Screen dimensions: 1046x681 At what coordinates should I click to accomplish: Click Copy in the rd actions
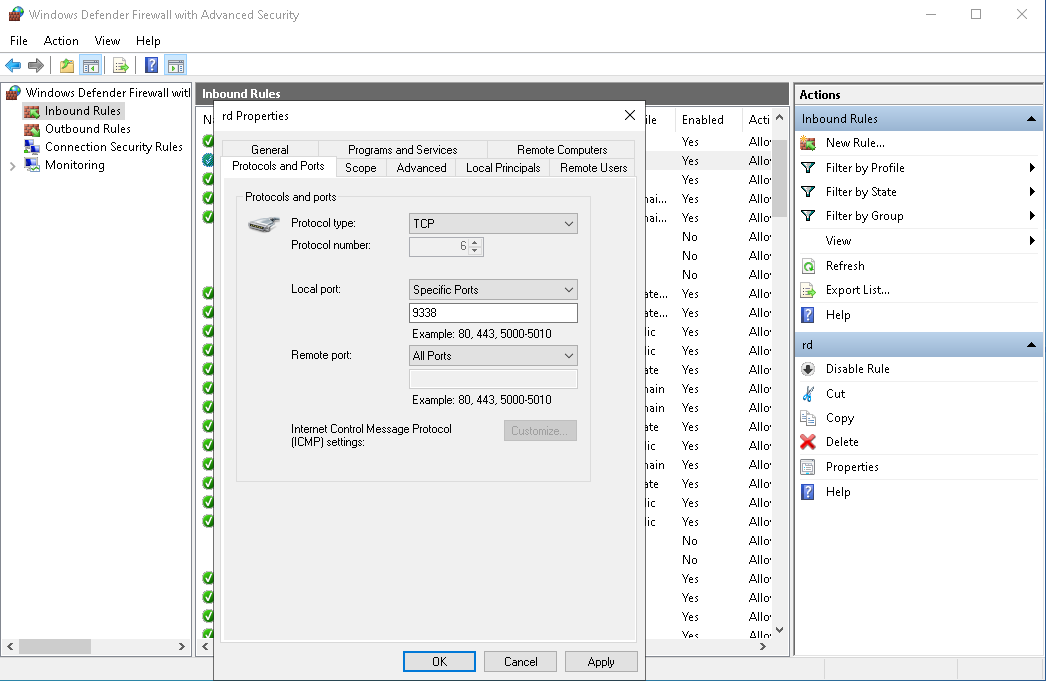[x=839, y=418]
